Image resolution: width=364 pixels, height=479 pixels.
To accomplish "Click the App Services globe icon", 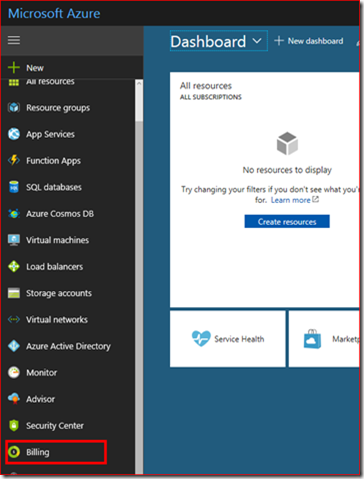I will pyautogui.click(x=14, y=134).
